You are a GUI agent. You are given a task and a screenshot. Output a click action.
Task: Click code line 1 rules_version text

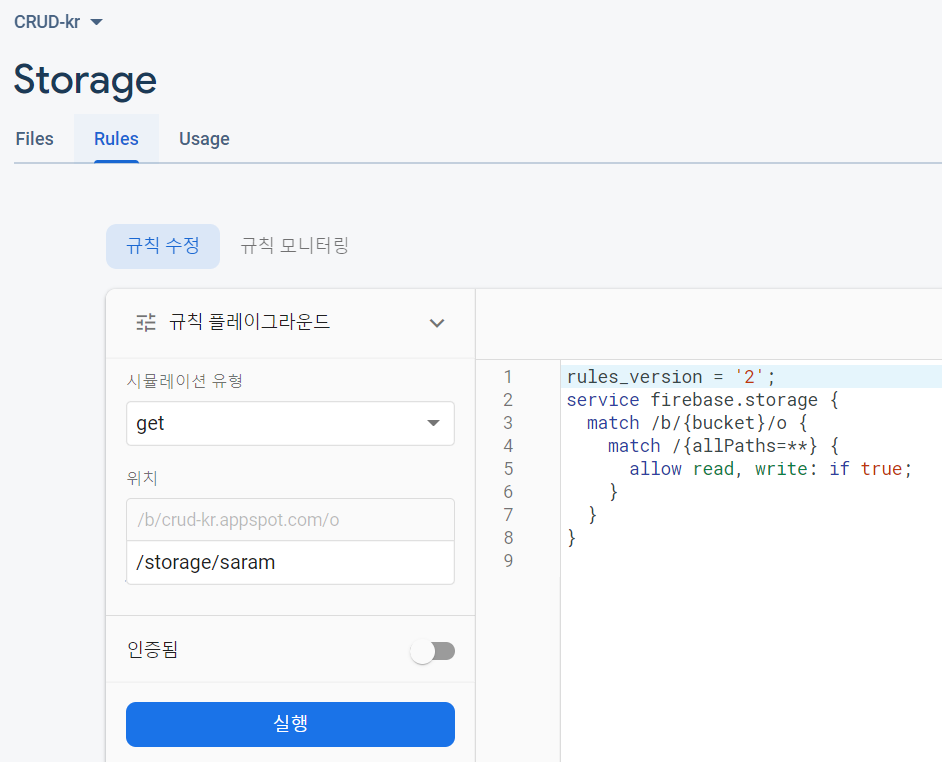click(671, 377)
